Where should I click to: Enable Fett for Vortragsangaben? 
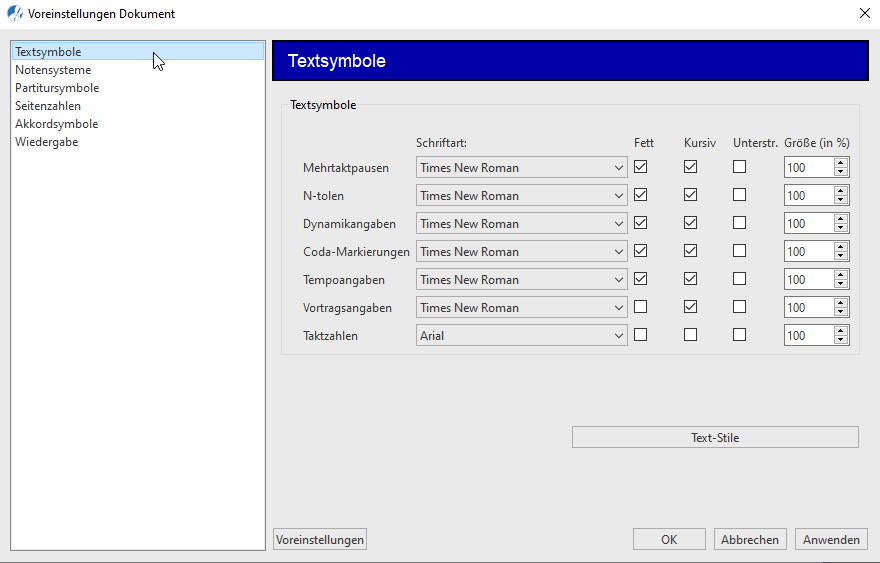click(640, 307)
